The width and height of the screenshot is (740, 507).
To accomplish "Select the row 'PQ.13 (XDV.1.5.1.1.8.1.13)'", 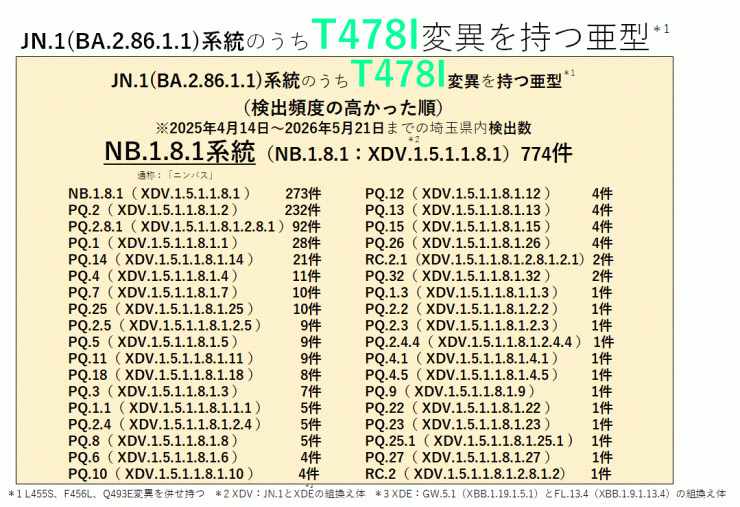I will click(488, 210).
